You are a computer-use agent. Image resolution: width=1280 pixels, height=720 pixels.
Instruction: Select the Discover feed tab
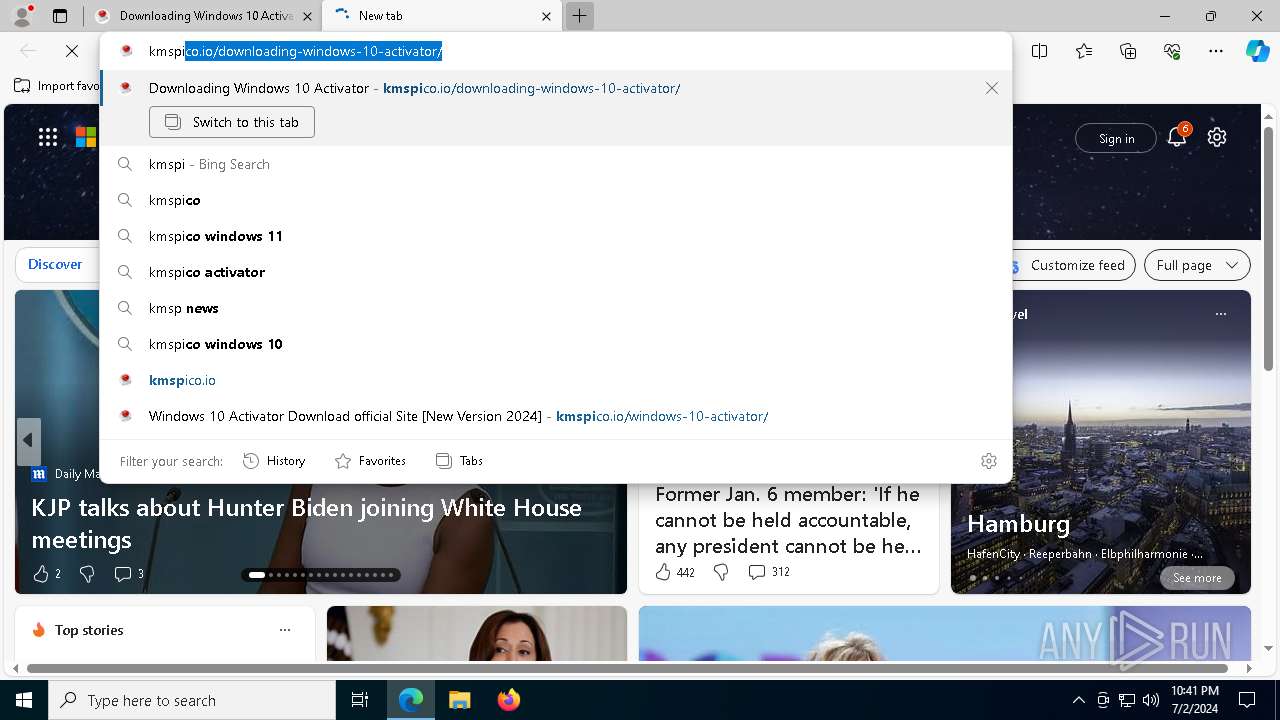click(55, 264)
